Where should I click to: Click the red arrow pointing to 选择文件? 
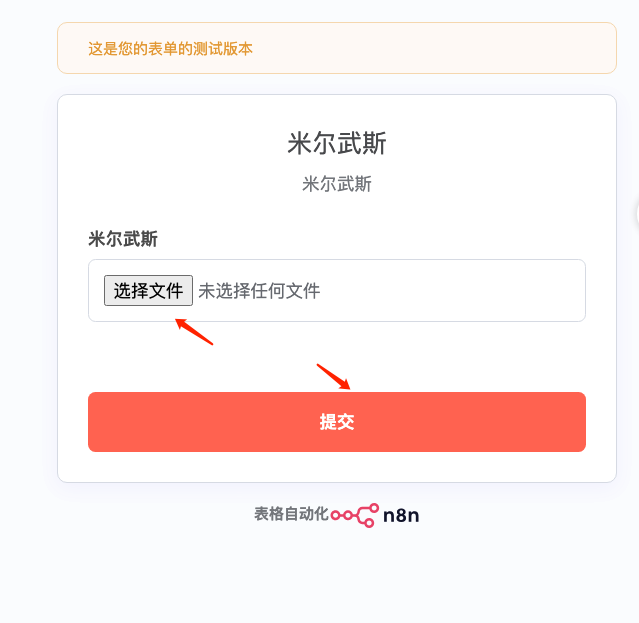[x=194, y=331]
